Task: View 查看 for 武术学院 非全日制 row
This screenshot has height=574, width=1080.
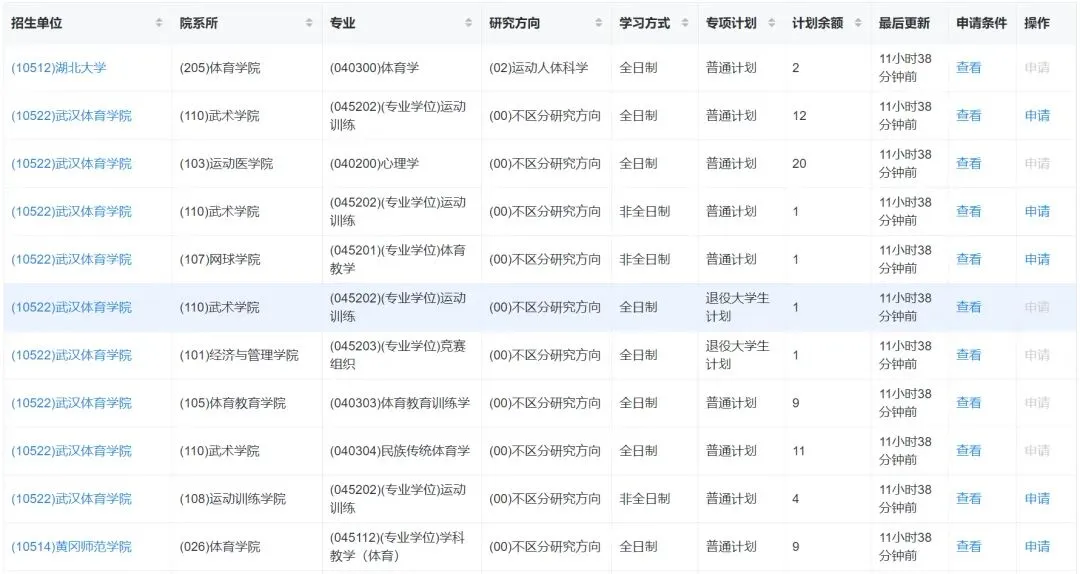Action: [x=968, y=212]
